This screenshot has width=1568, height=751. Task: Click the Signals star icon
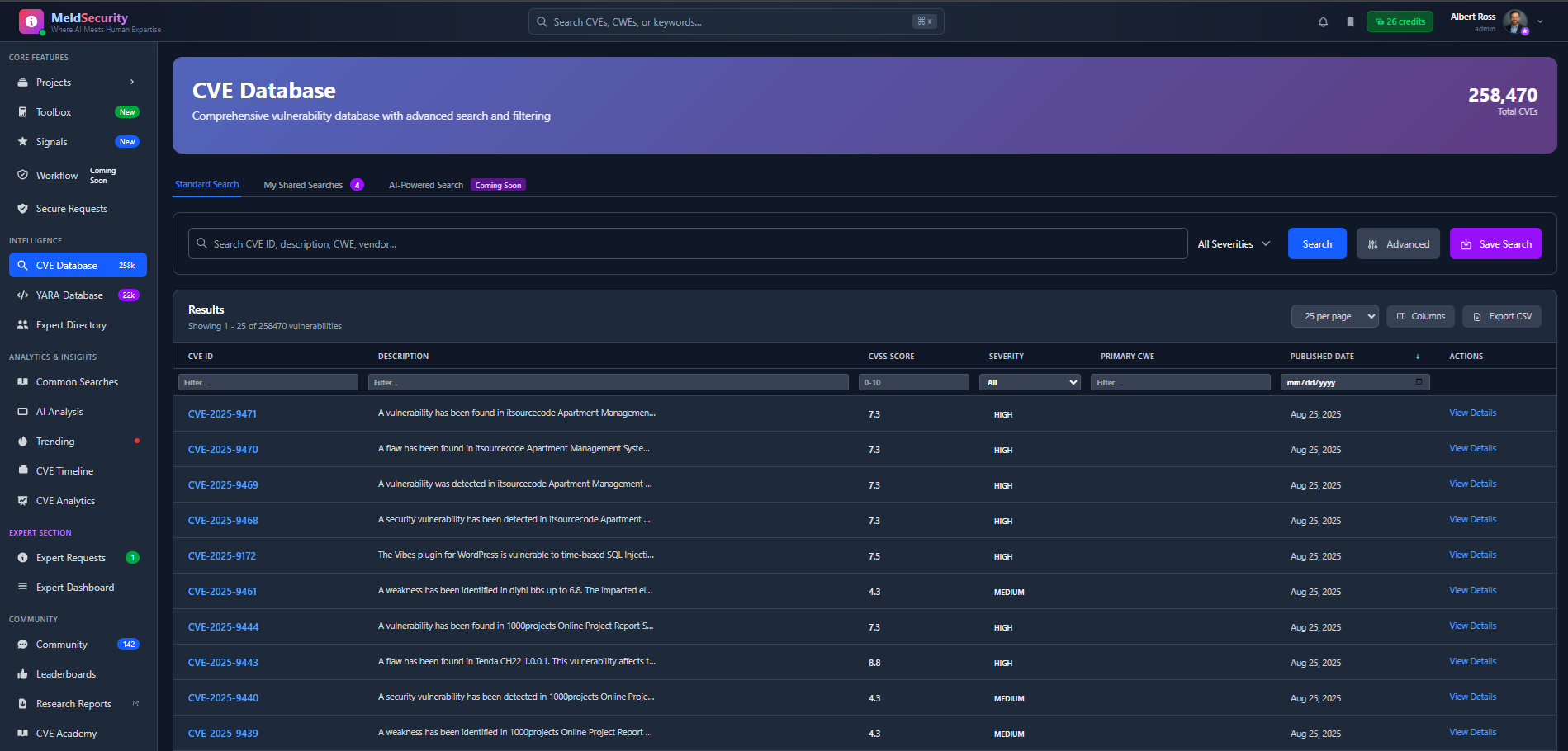coord(22,142)
